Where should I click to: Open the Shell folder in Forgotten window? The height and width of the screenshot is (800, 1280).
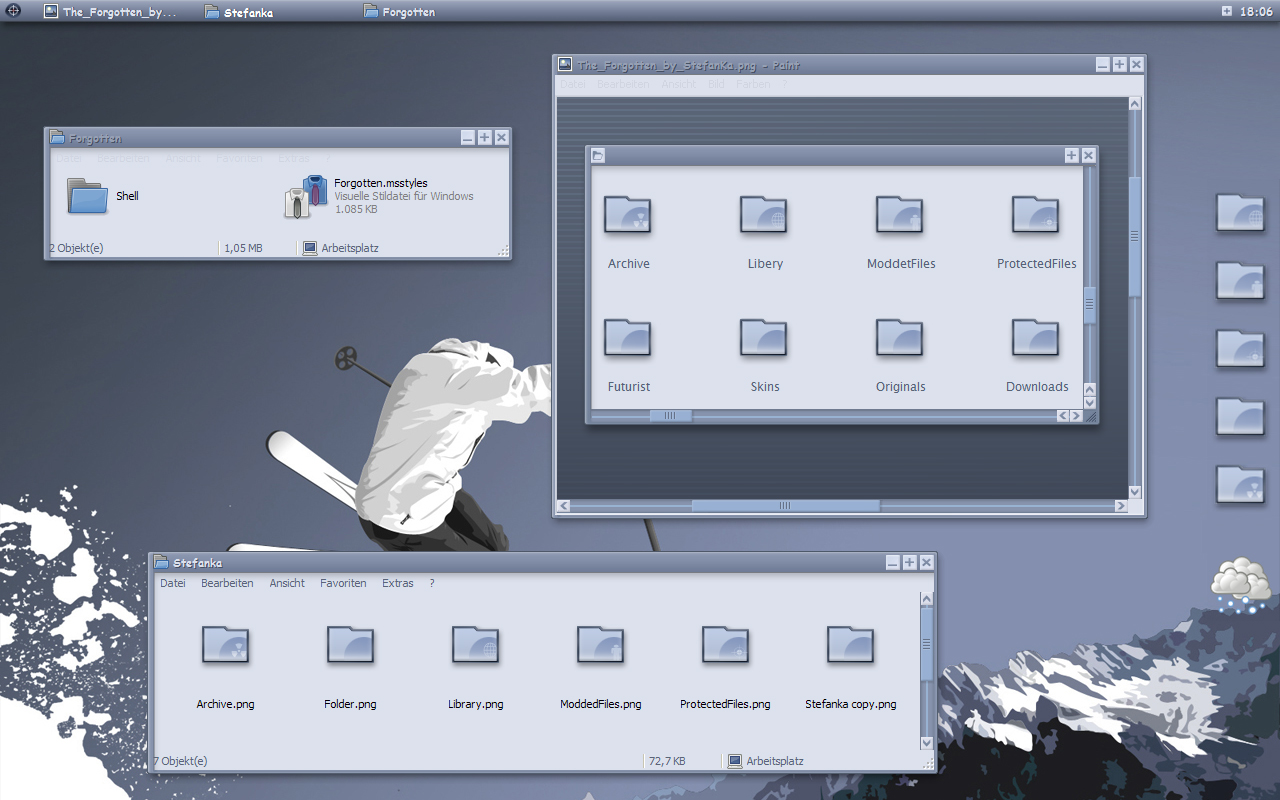(88, 196)
